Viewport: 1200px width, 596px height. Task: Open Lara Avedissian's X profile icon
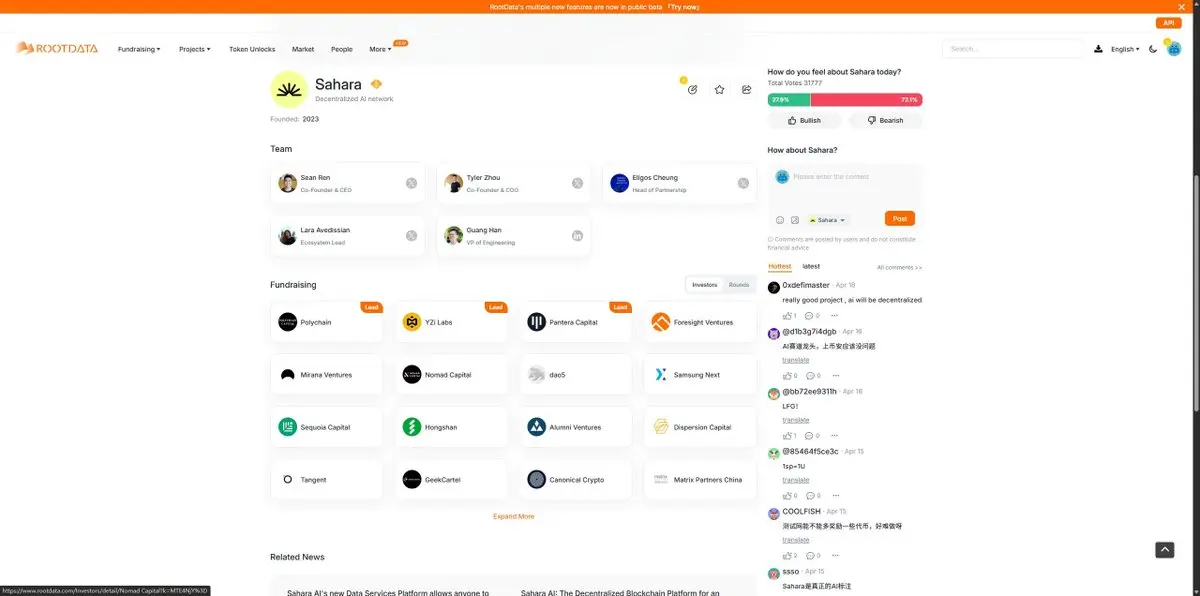pos(411,236)
